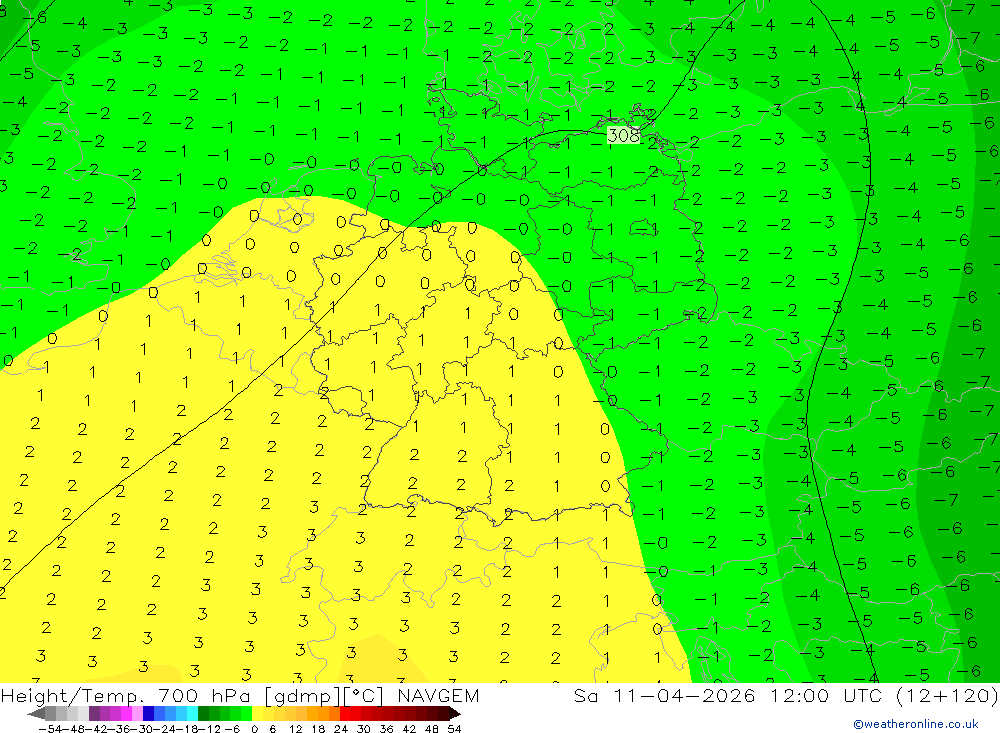Pick the yellow swatch in the legend
This screenshot has width=1000, height=733.
tap(258, 713)
